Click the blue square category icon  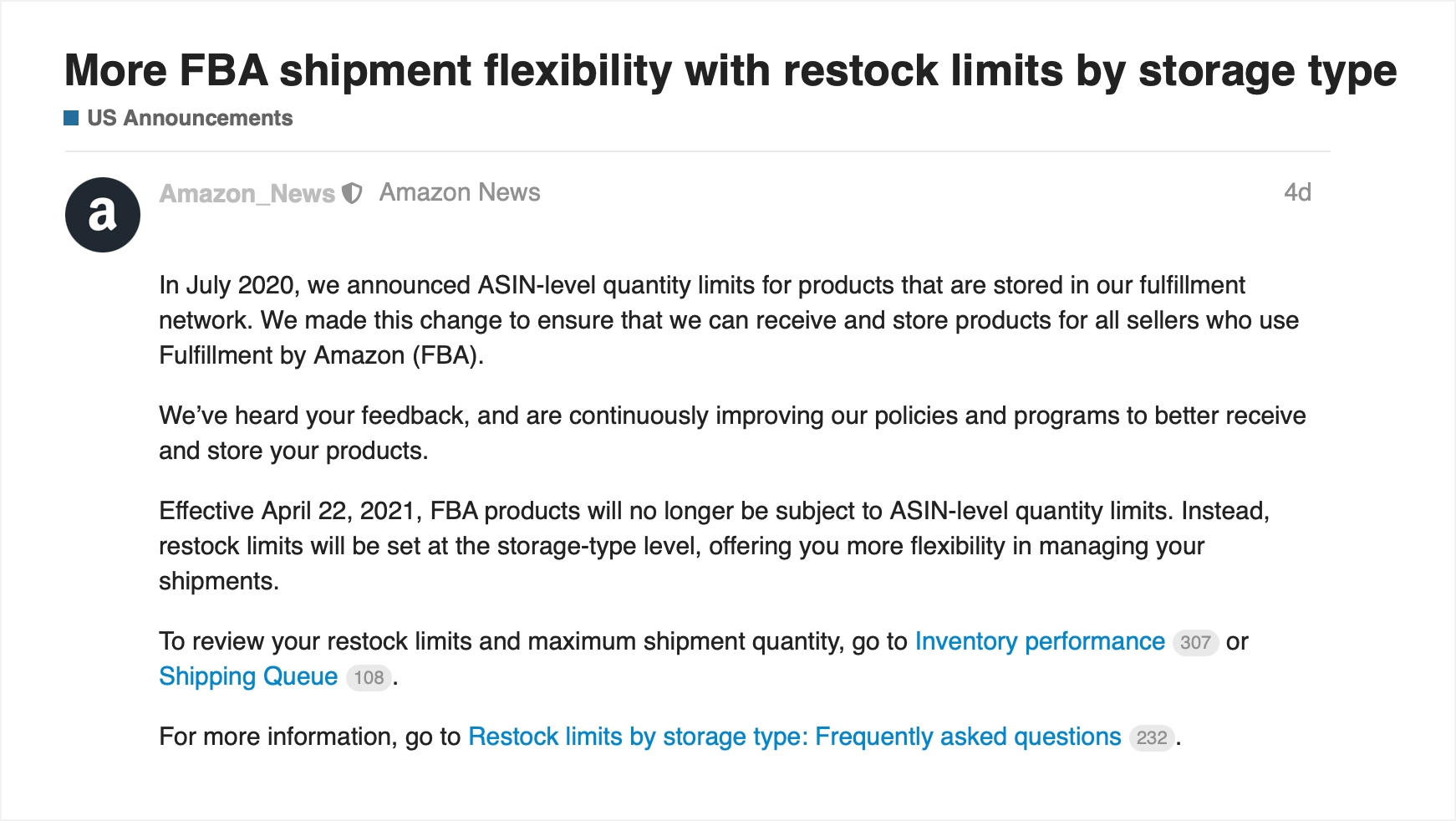pos(71,118)
